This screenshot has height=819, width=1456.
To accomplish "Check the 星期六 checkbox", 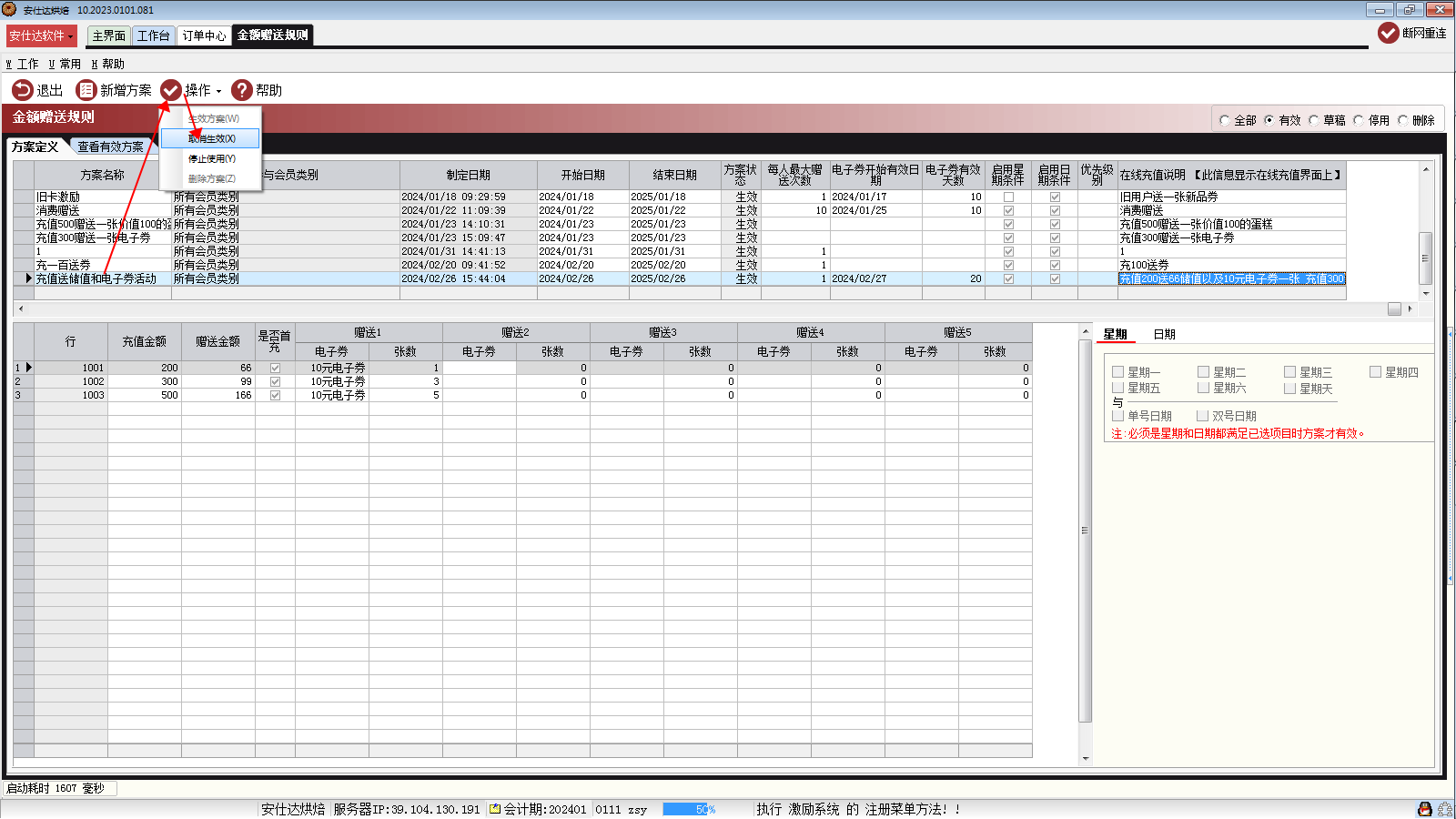I will 1204,389.
